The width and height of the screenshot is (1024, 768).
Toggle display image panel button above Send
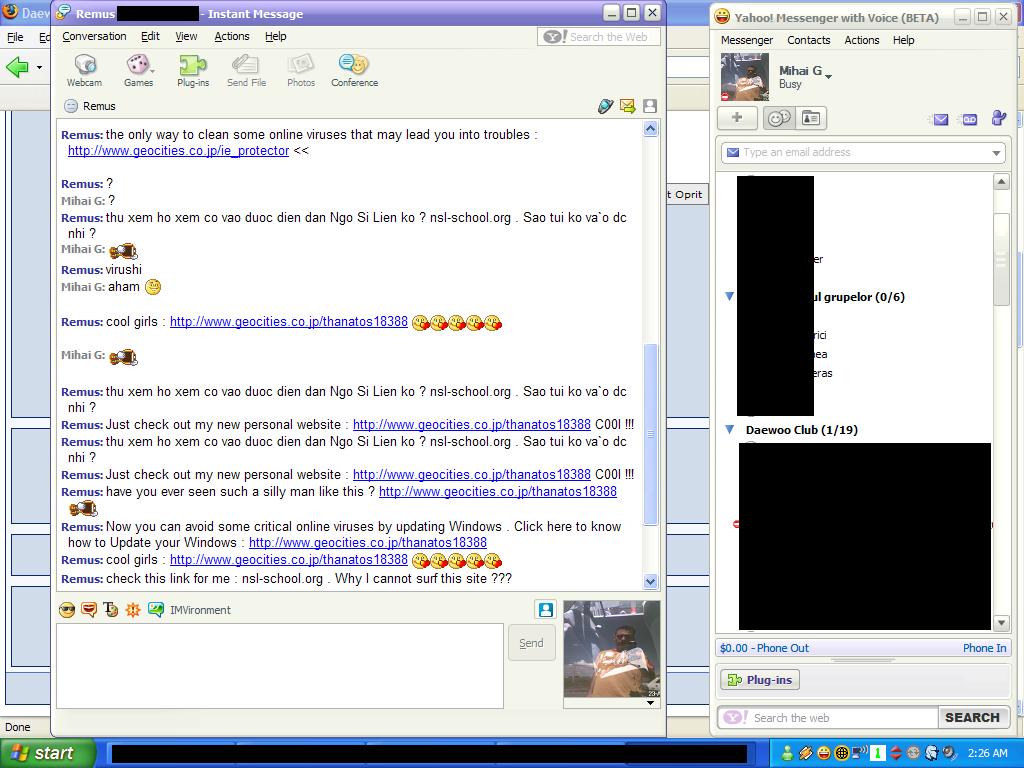(x=545, y=609)
